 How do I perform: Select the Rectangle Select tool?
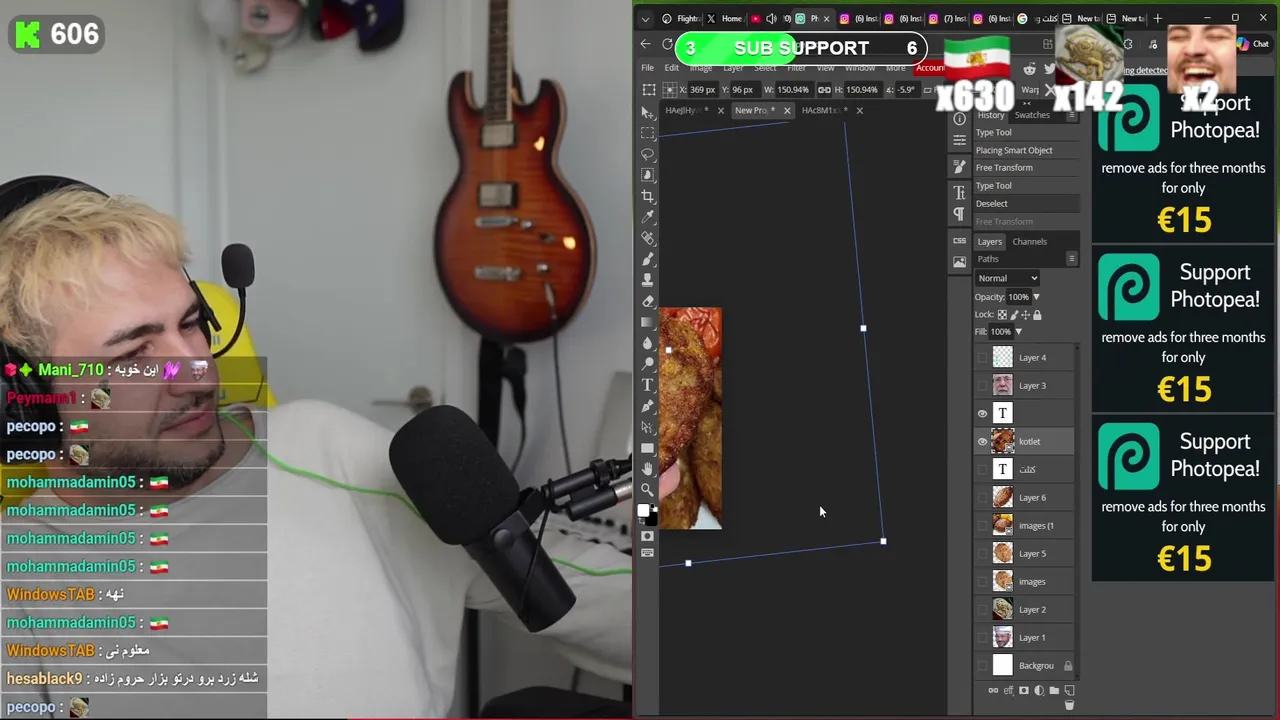point(648,134)
